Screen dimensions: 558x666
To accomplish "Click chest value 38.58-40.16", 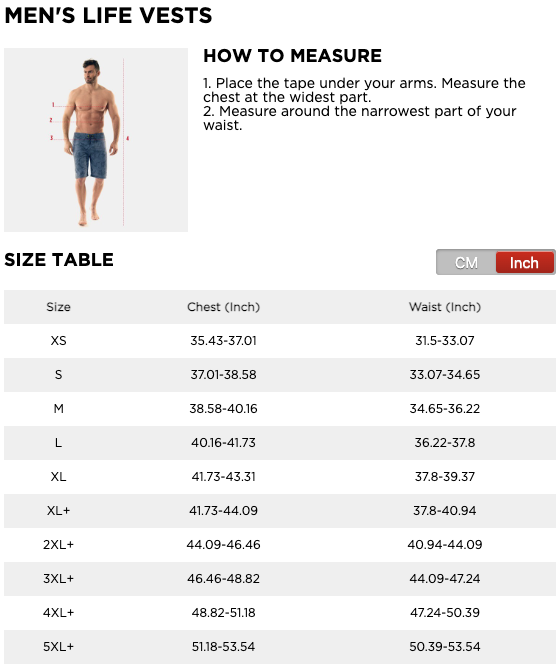I will (223, 409).
